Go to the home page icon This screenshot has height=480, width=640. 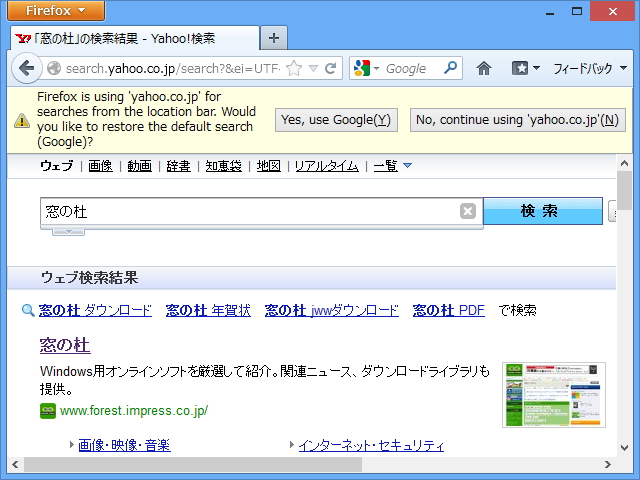point(484,68)
